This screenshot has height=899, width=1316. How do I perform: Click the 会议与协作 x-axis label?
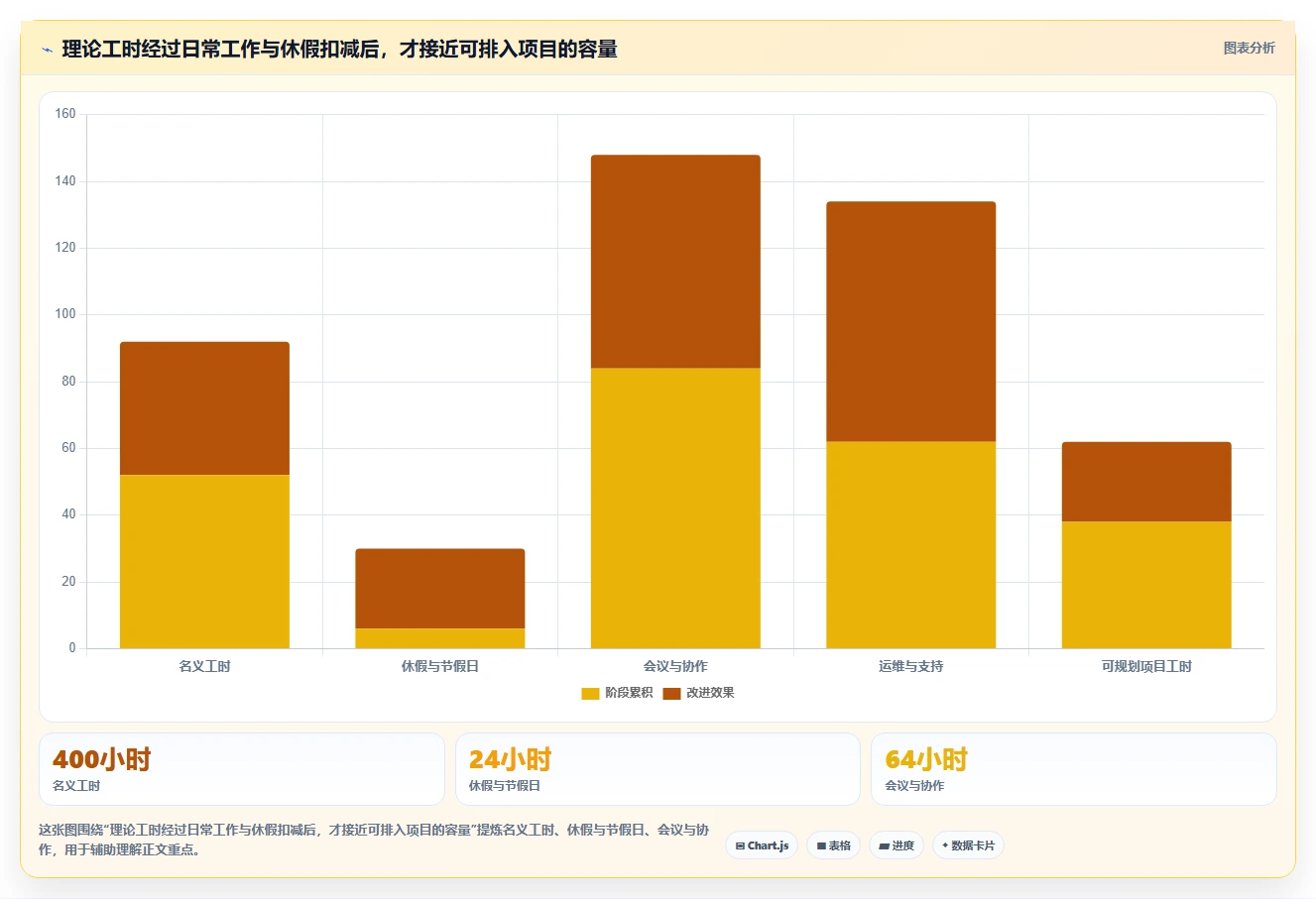point(675,666)
